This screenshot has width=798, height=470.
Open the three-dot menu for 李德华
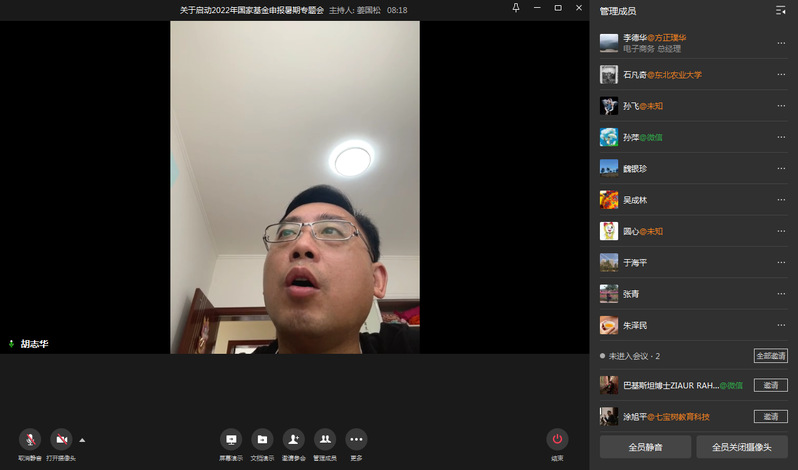click(x=781, y=43)
